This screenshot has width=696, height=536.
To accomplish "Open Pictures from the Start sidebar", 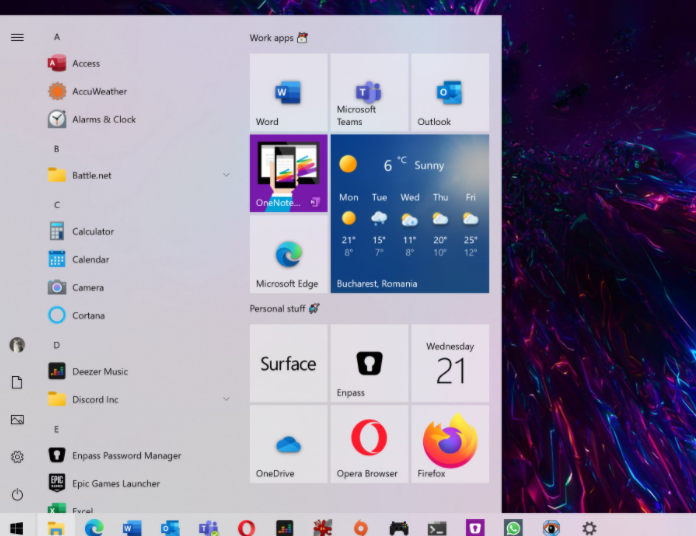I will 17,419.
